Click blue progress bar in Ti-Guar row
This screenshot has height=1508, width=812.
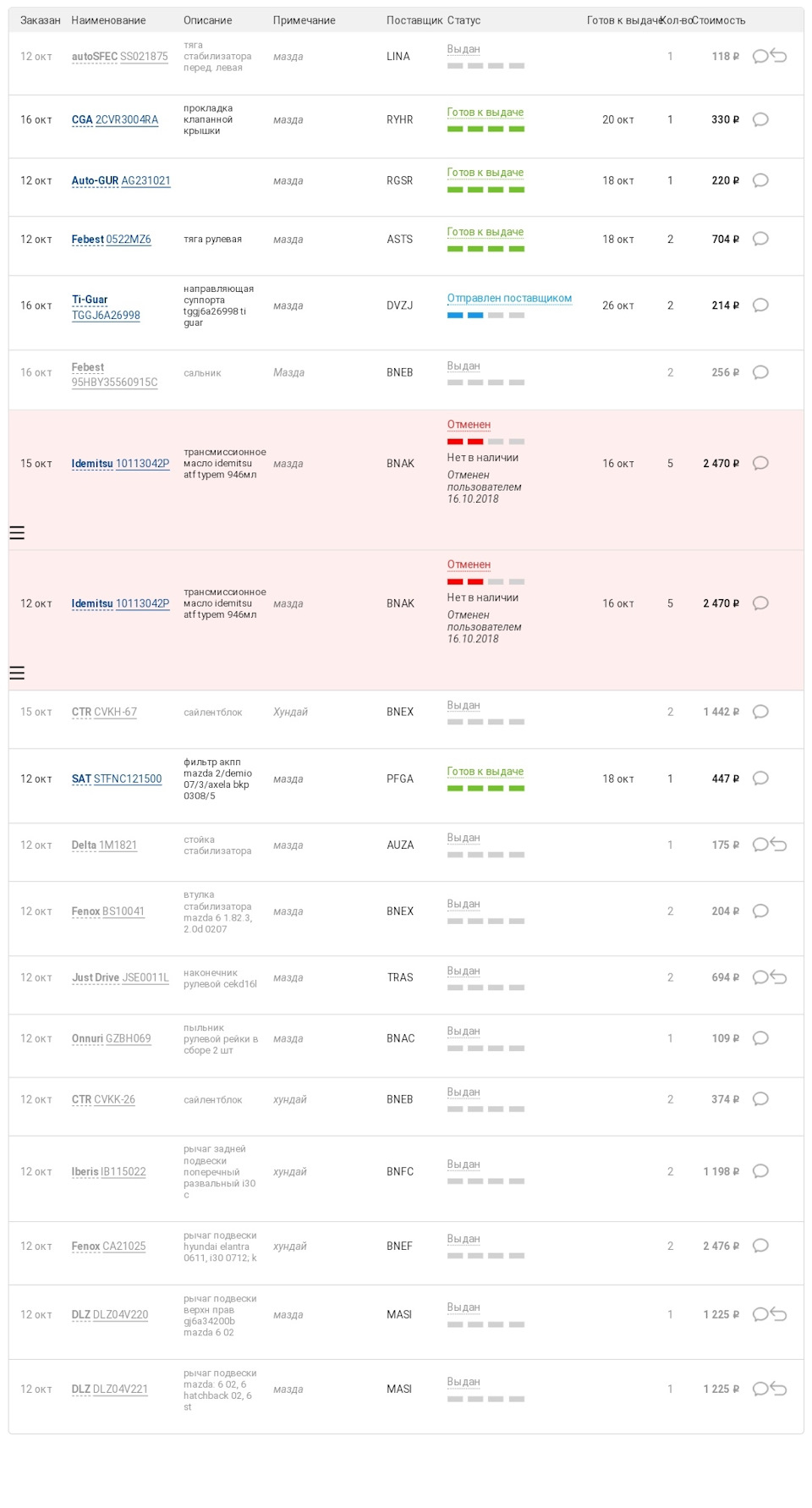tap(465, 315)
